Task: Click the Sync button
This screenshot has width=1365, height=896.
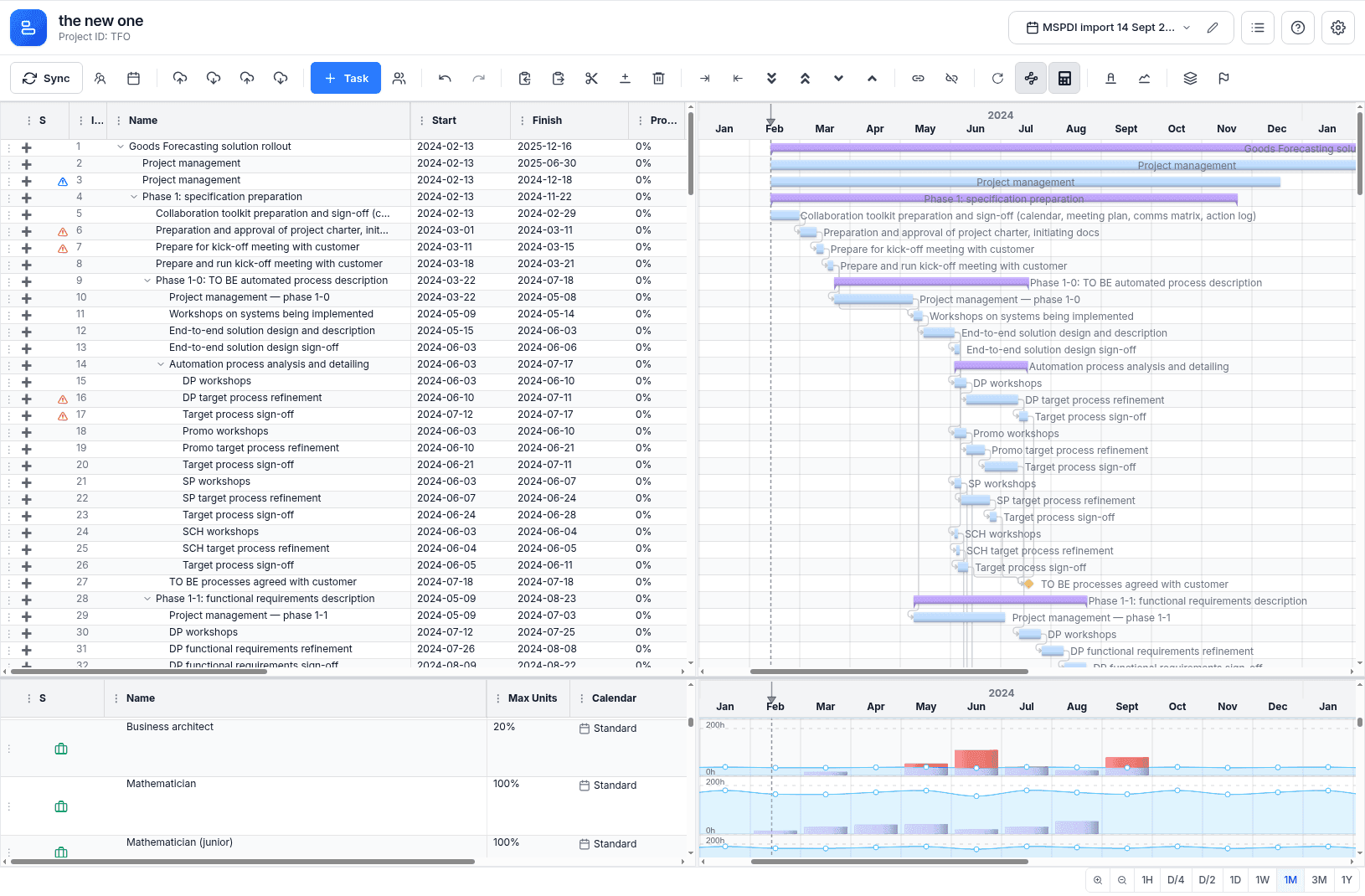Action: [x=46, y=78]
